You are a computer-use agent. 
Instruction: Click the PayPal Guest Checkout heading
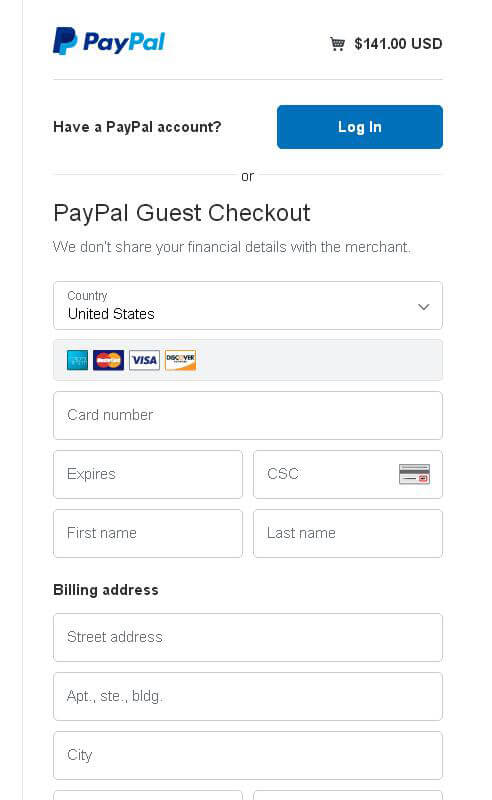(182, 213)
